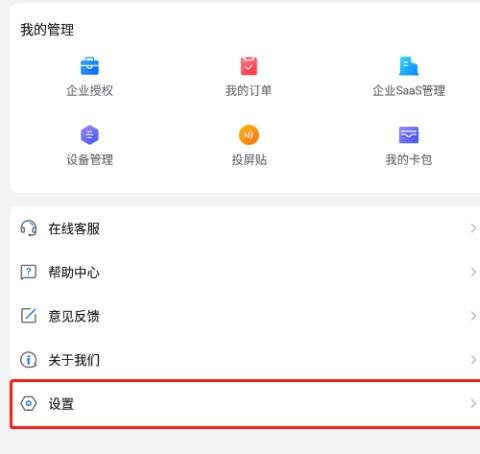Click the hexagon gear icon for 设置
Screen dimensions: 480x454
coord(29,404)
